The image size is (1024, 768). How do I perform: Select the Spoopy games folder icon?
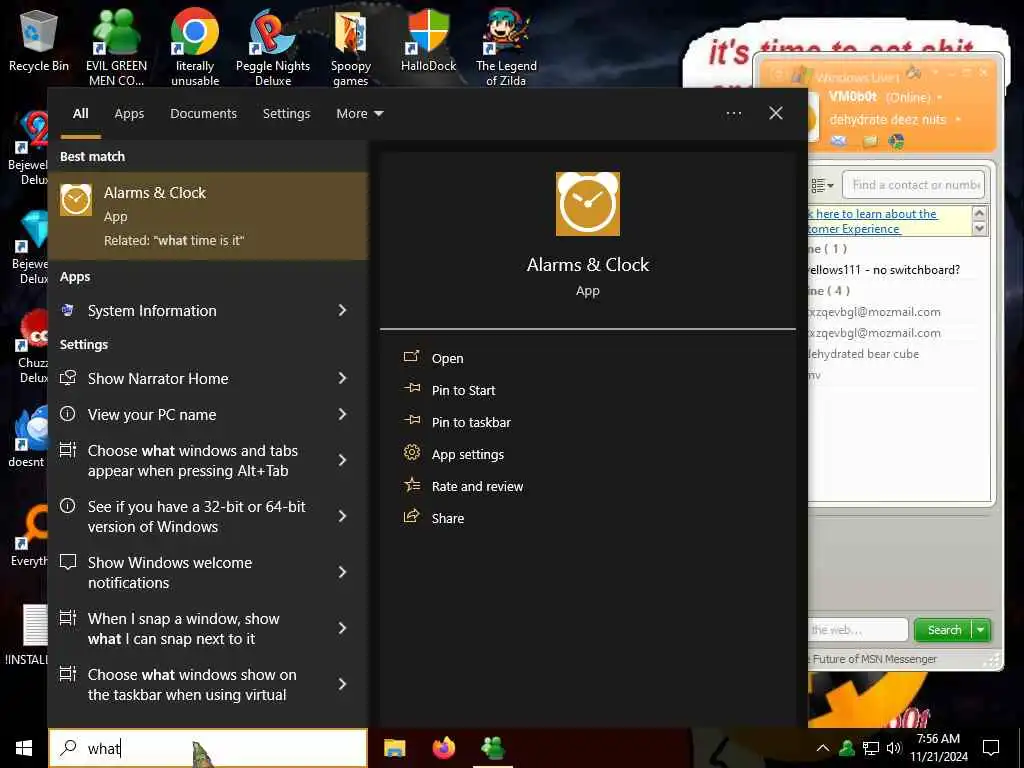(x=351, y=47)
